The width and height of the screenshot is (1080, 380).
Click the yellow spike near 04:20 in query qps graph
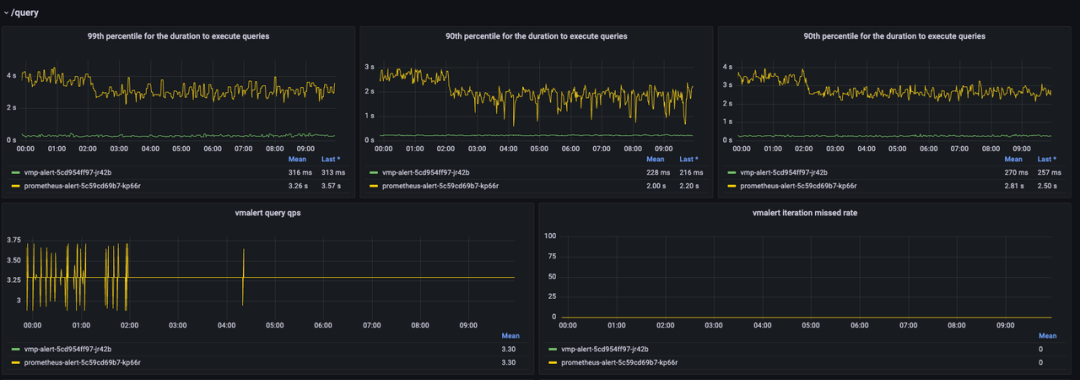pyautogui.click(x=243, y=277)
